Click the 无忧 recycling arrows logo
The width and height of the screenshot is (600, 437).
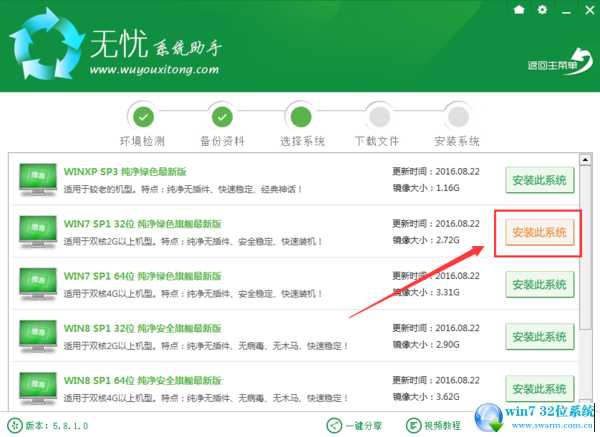point(47,44)
